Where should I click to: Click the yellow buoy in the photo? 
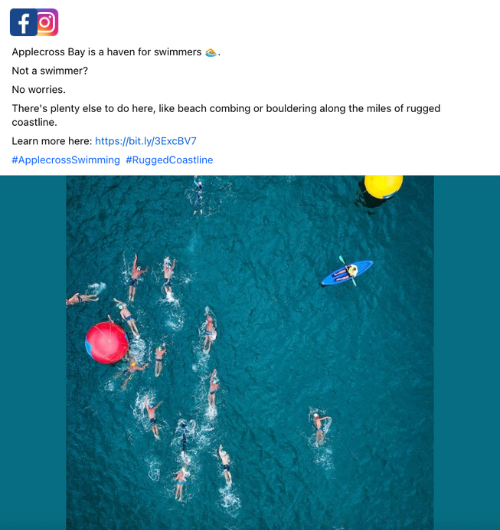(x=383, y=186)
